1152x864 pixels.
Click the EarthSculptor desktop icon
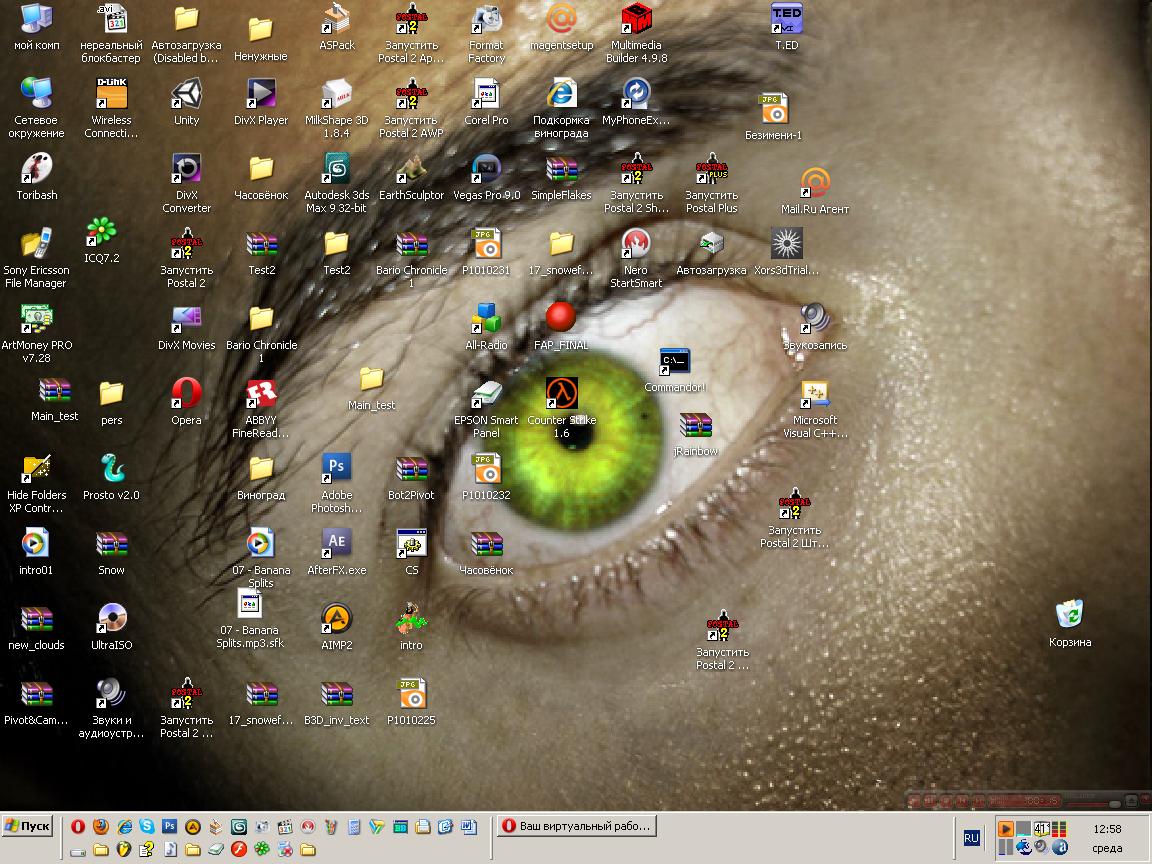pyautogui.click(x=411, y=171)
